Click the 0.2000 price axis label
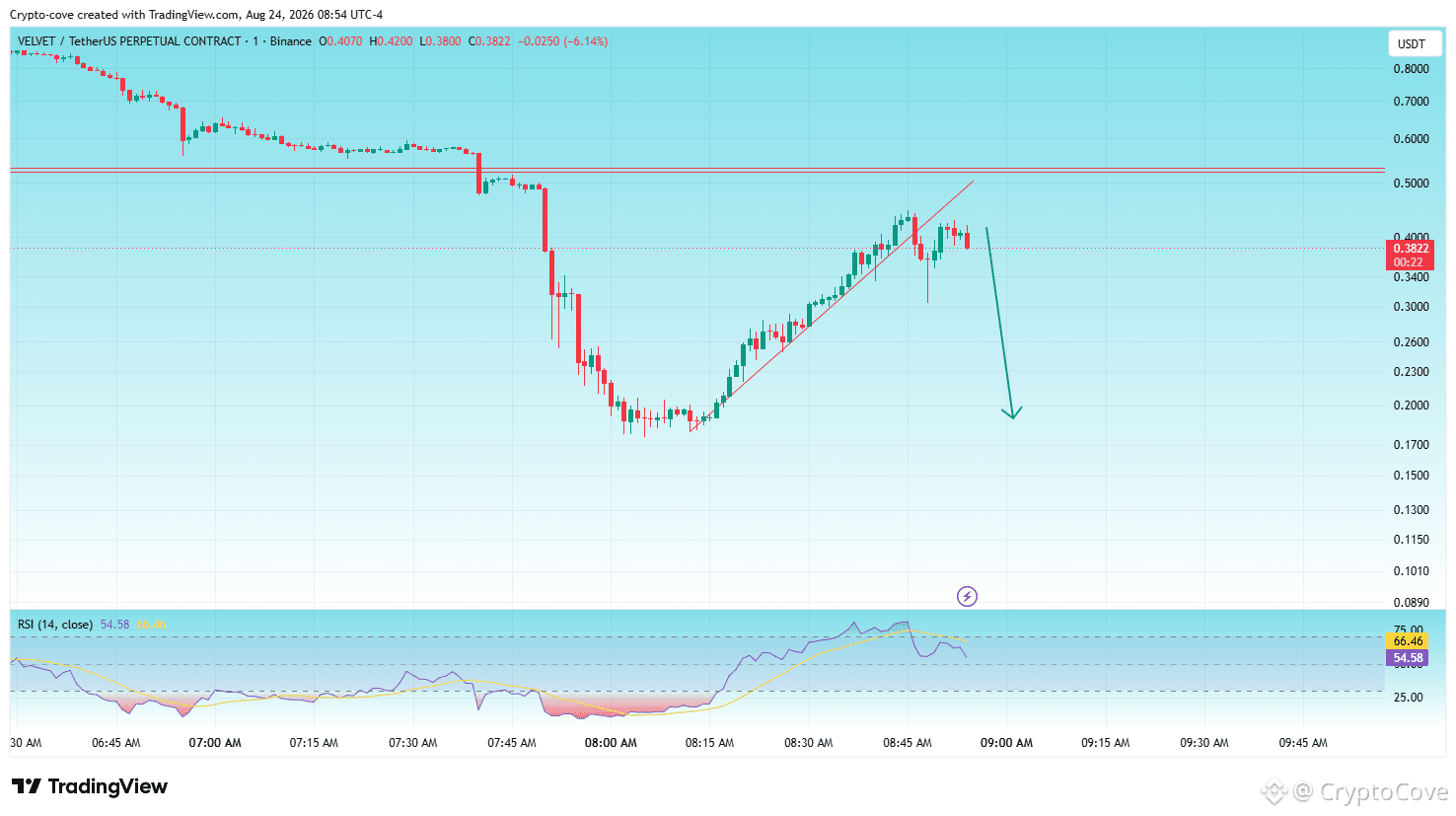The height and width of the screenshot is (816, 1456). (1411, 406)
